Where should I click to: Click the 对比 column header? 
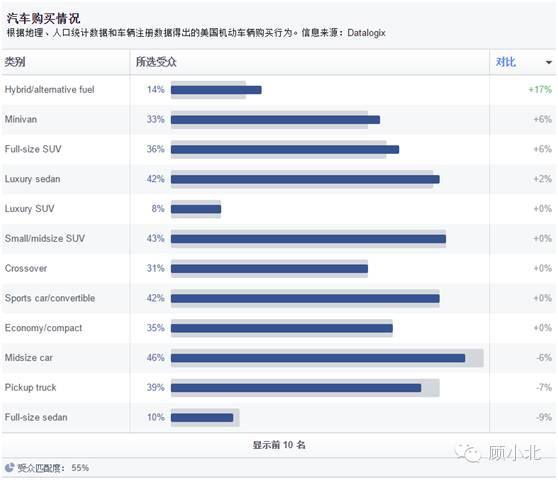[506, 62]
